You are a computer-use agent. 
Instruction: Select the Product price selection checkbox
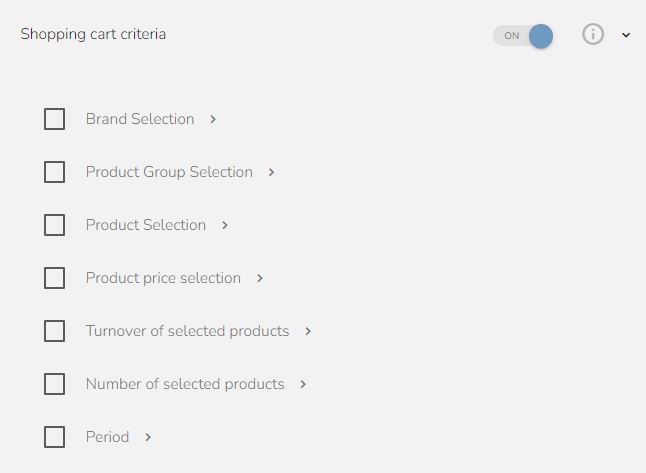tap(55, 278)
